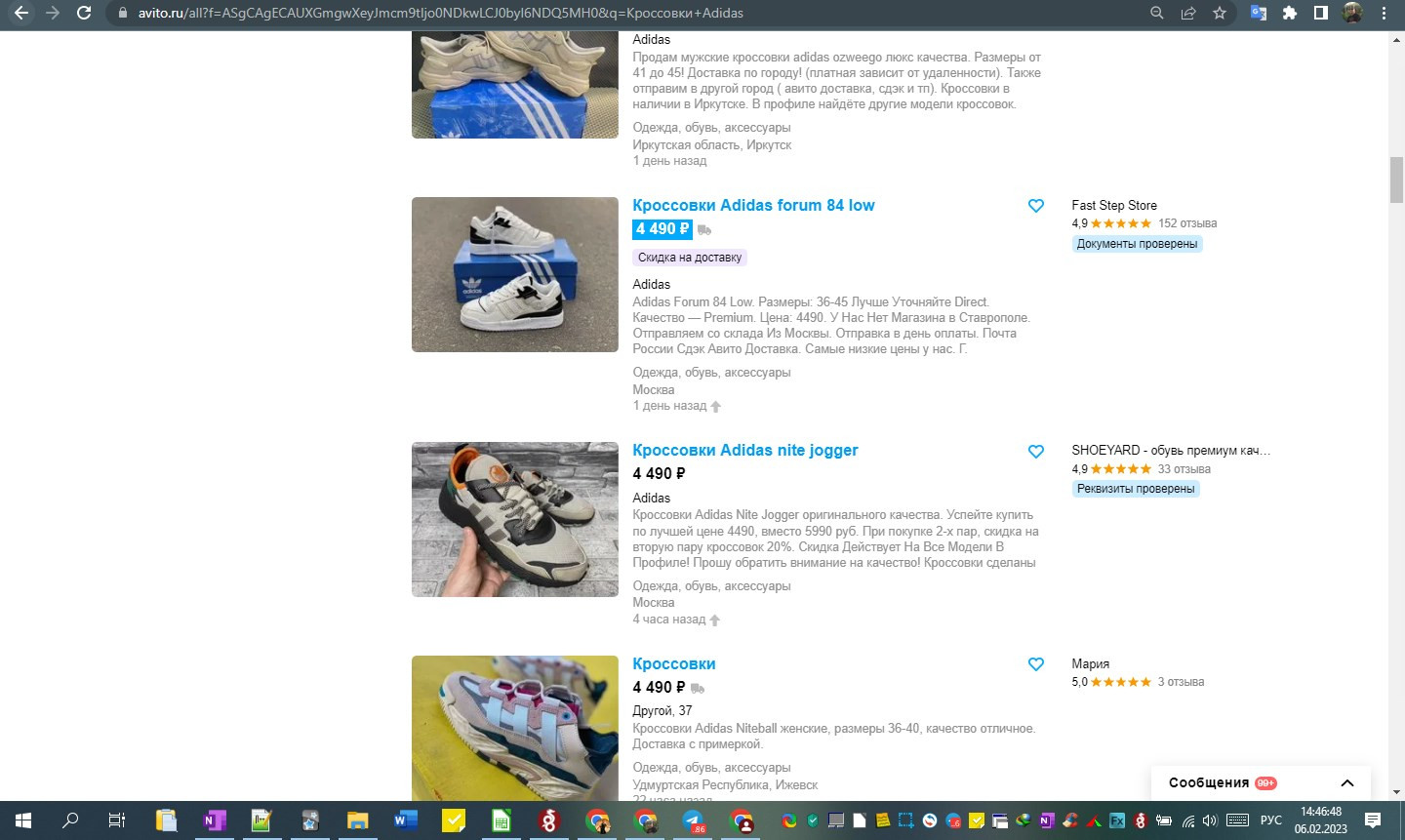Open Adidas forum 84 low photo

515,274
